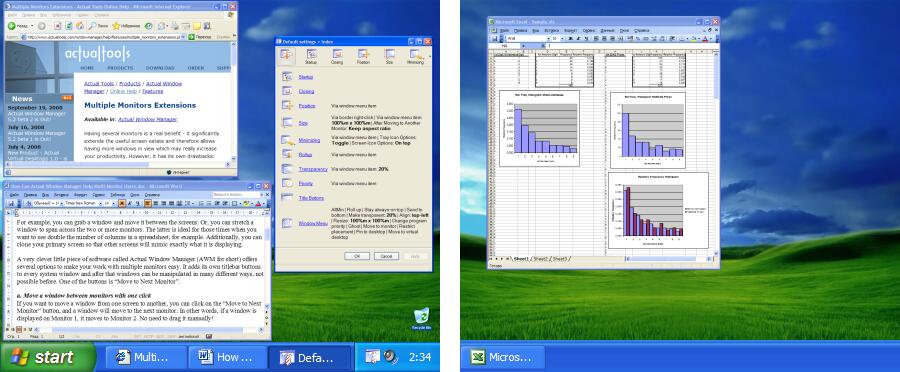The width and height of the screenshot is (900, 372).
Task: Click the icon beside the Title Buttons link
Action: pyautogui.click(x=287, y=197)
